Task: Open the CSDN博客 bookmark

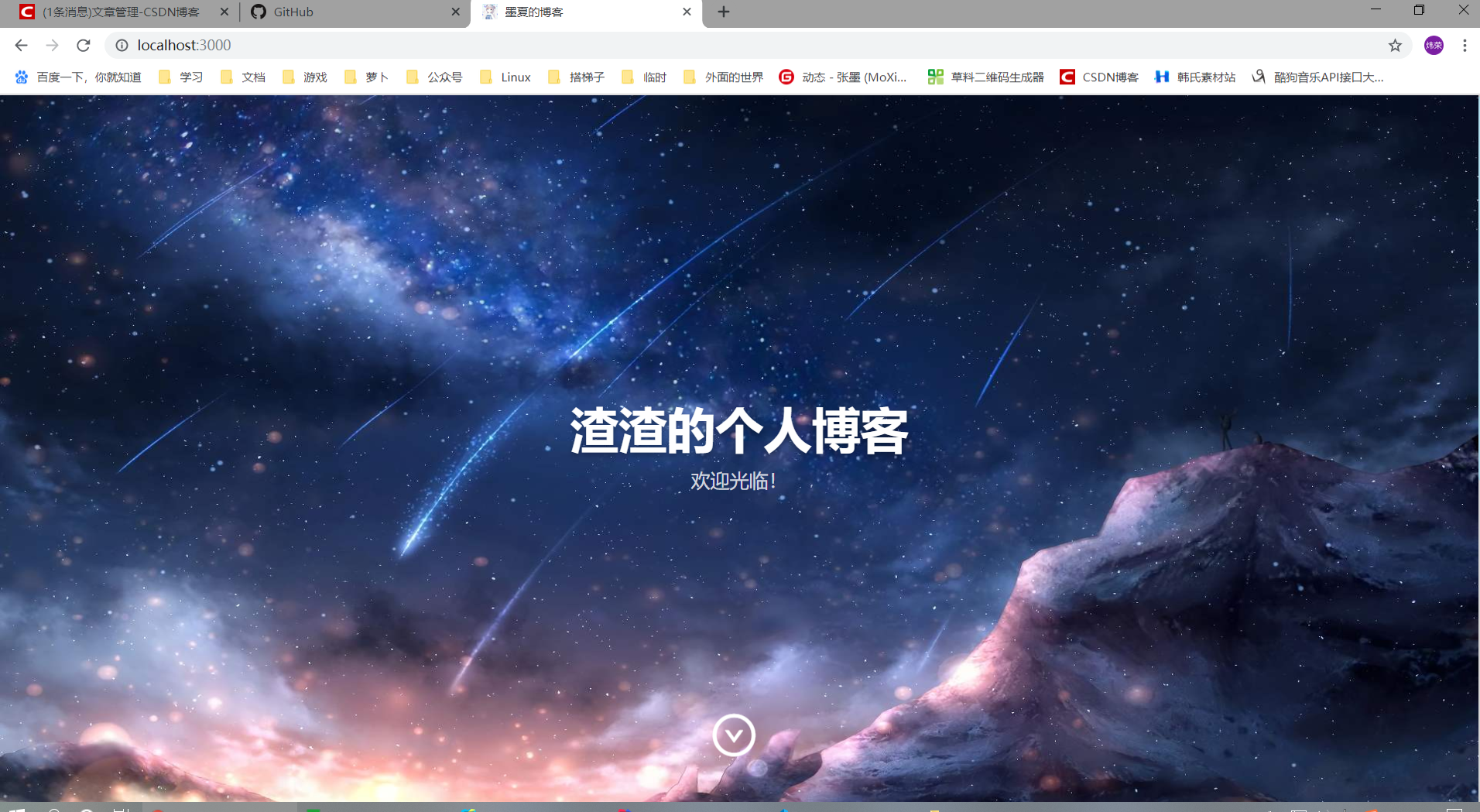Action: click(x=1099, y=77)
